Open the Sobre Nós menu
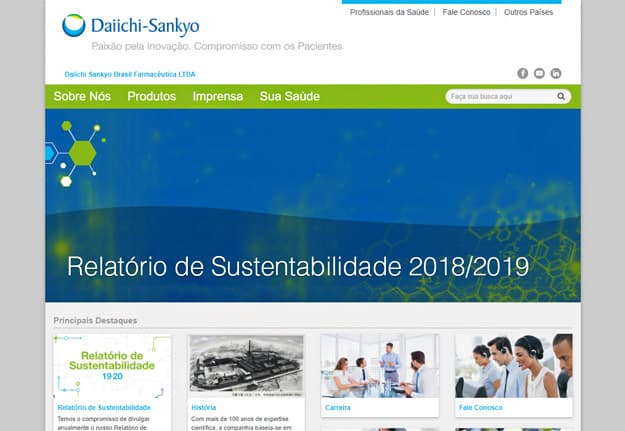The width and height of the screenshot is (625, 431). 82,96
